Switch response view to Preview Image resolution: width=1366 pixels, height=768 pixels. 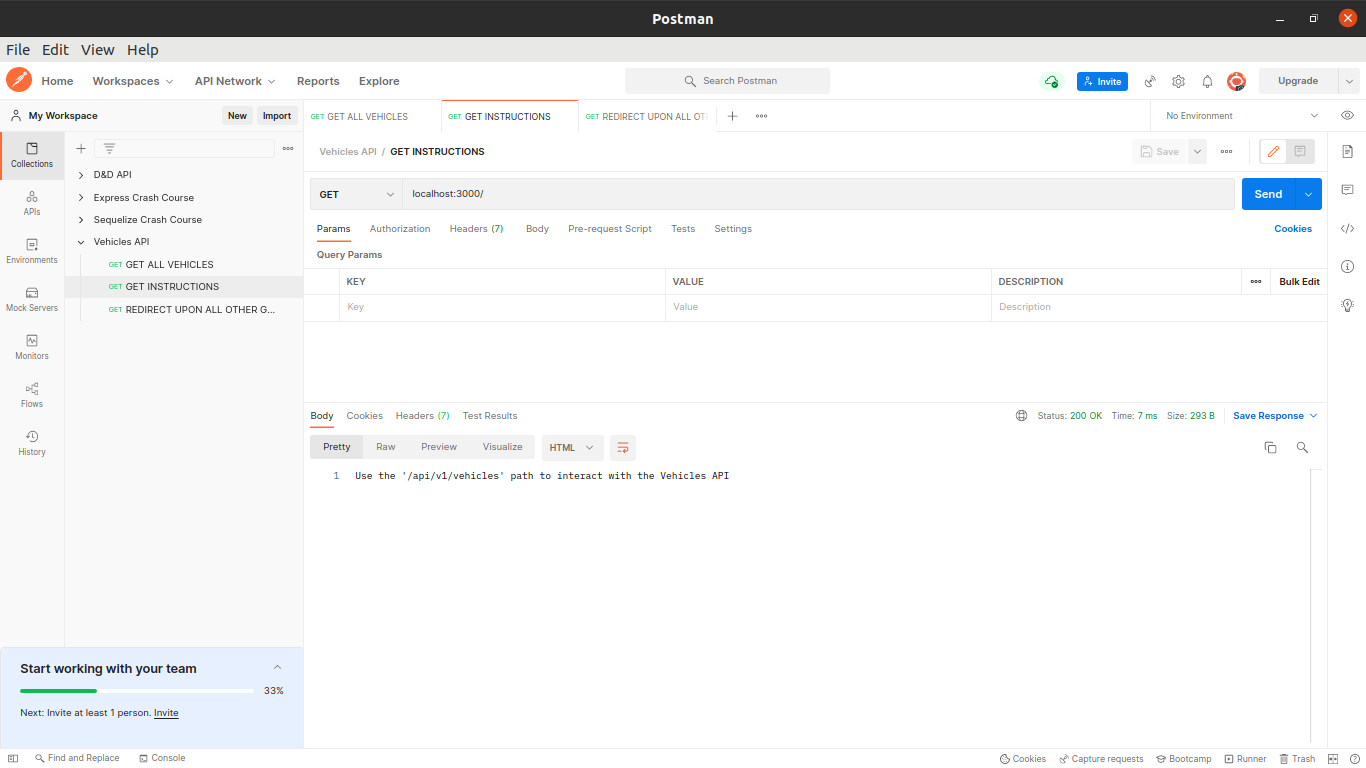click(439, 446)
